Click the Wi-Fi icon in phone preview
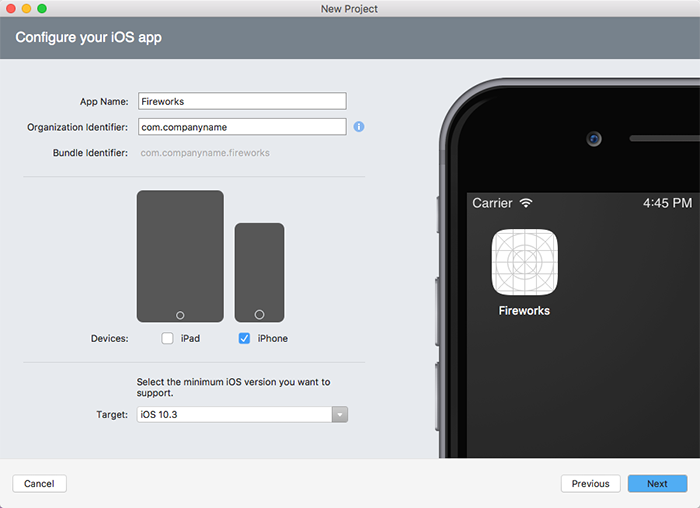700x508 pixels. coord(526,203)
